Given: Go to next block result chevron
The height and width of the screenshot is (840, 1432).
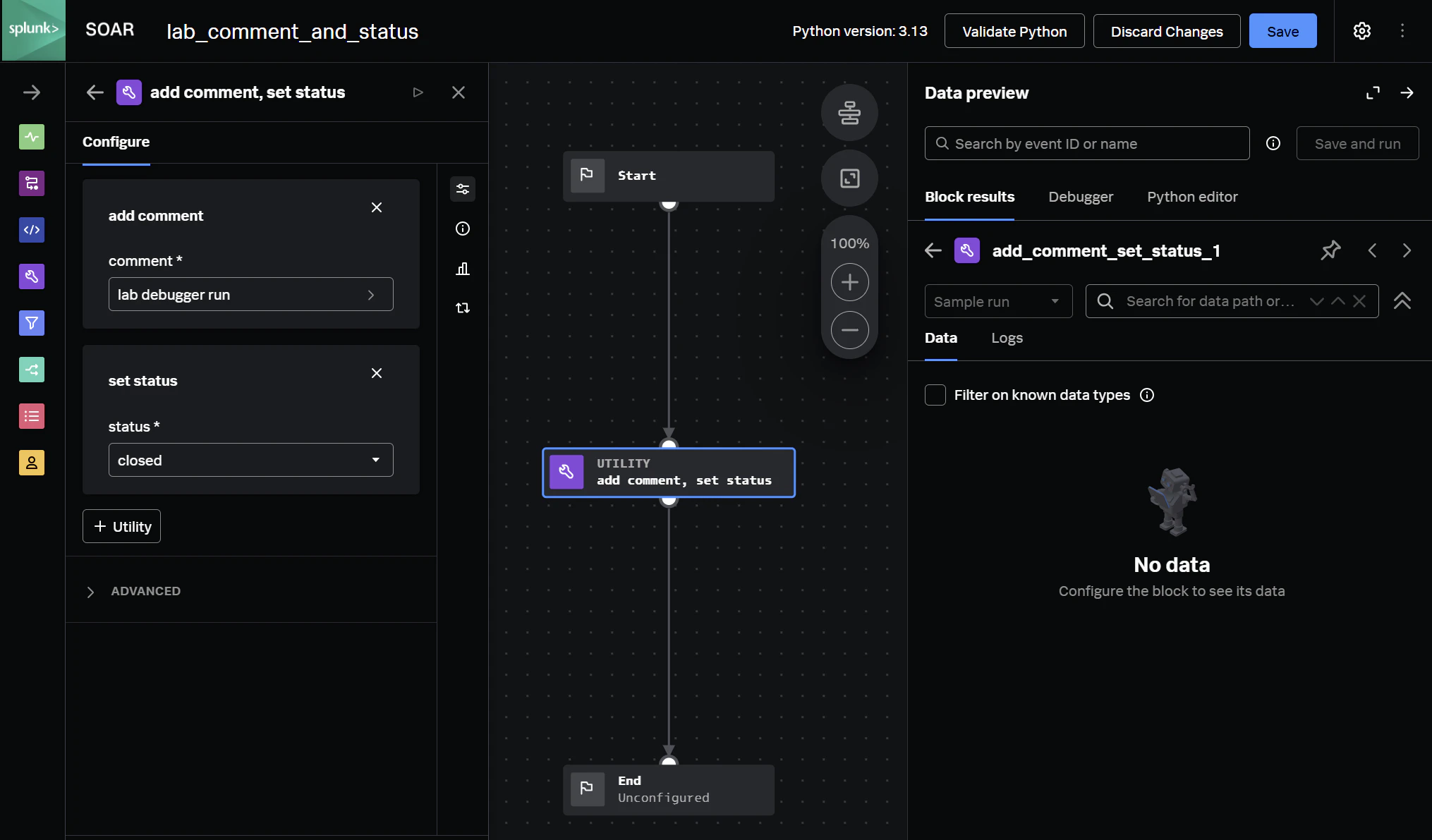Looking at the screenshot, I should (1407, 250).
